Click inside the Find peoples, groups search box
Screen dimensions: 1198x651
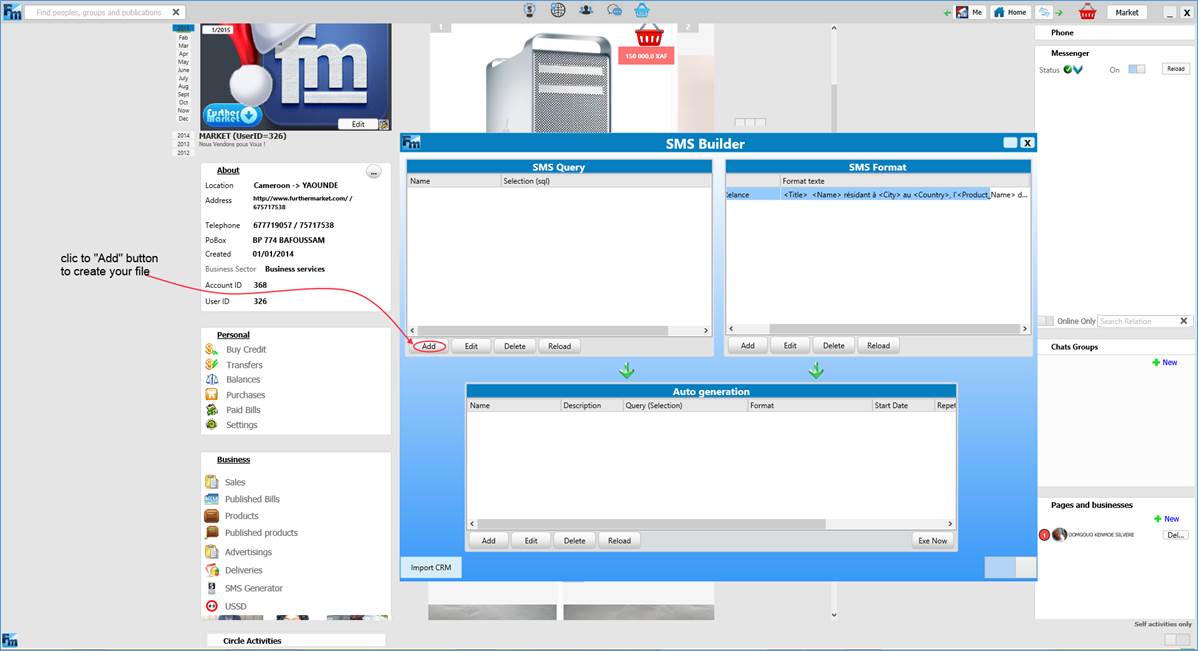click(x=99, y=12)
